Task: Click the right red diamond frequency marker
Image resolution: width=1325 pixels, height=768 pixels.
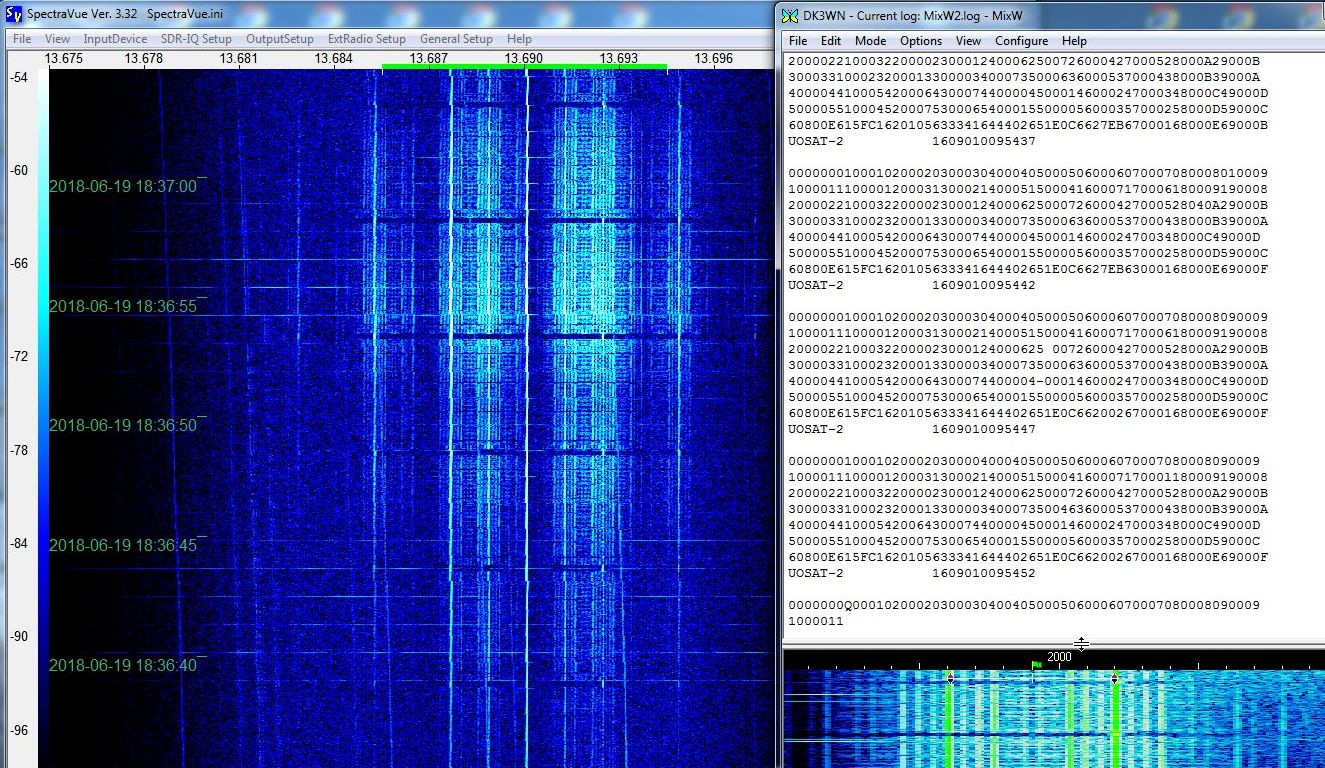Action: coord(1114,678)
